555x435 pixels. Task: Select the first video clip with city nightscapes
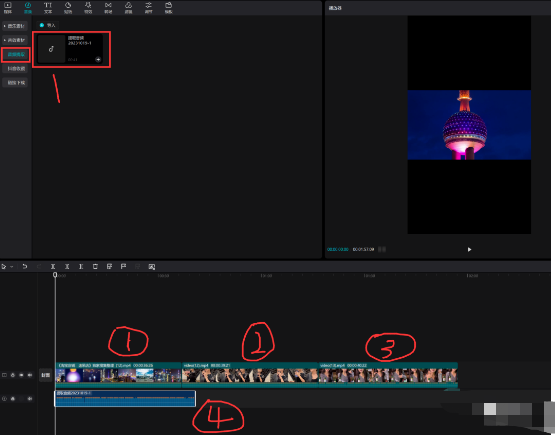coord(119,375)
